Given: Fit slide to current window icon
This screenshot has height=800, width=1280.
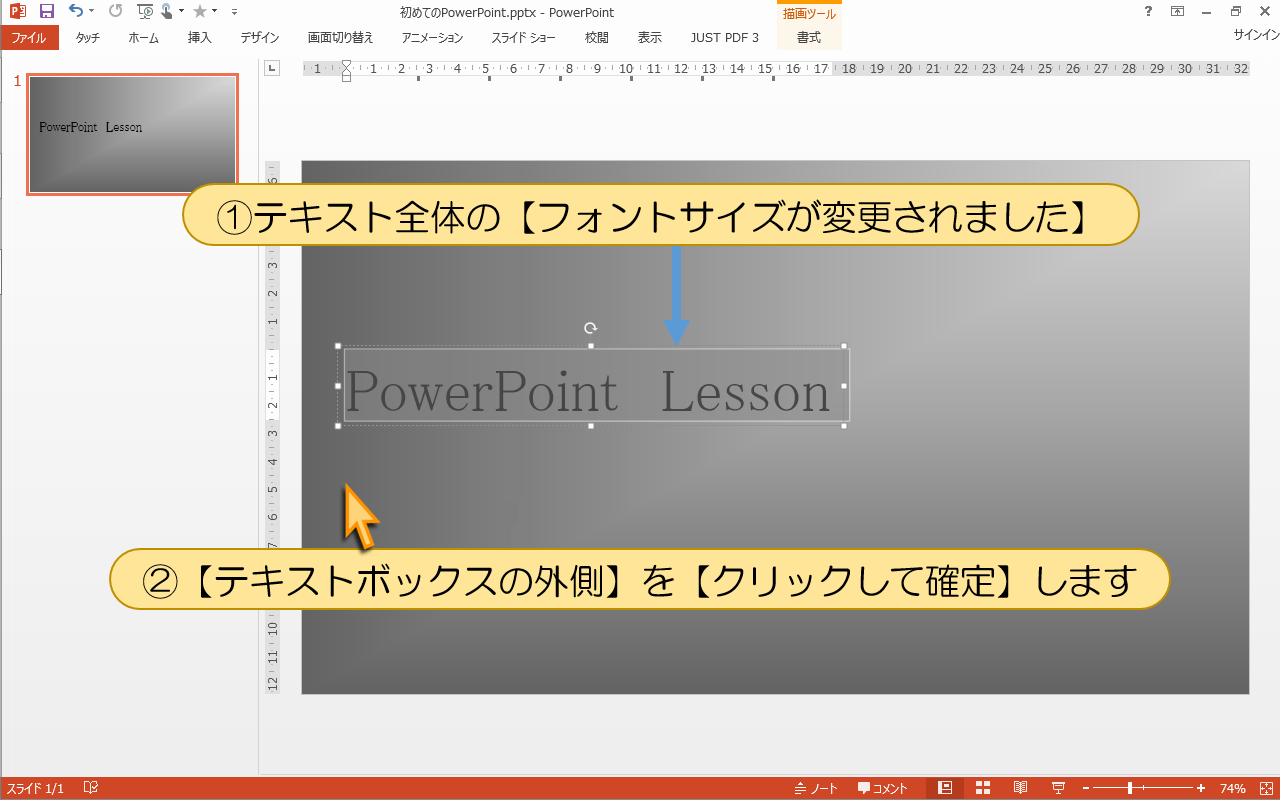Looking at the screenshot, I should (1265, 789).
